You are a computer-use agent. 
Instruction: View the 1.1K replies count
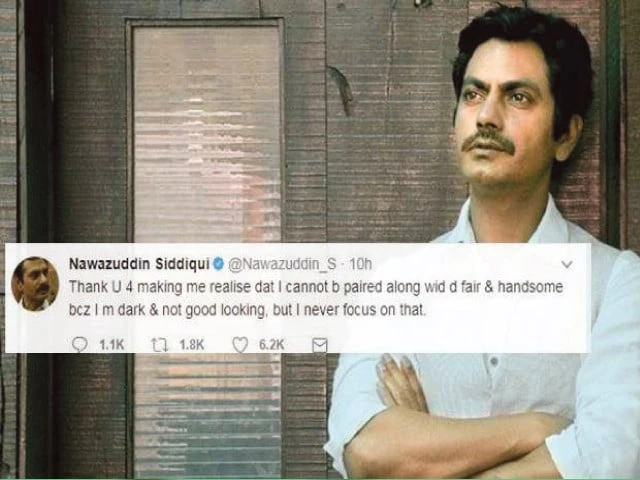coord(111,345)
